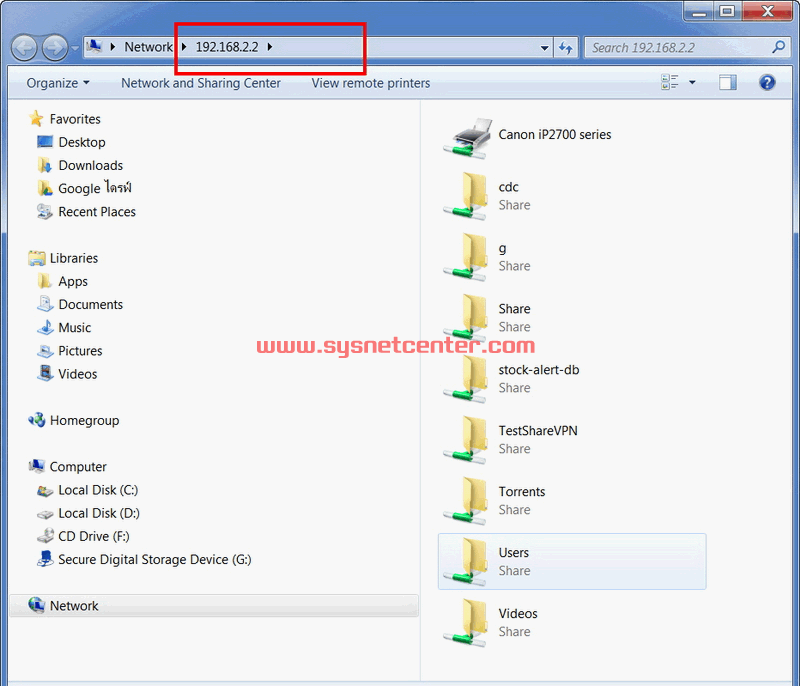Open Network and Sharing Center
800x686 pixels.
point(201,83)
